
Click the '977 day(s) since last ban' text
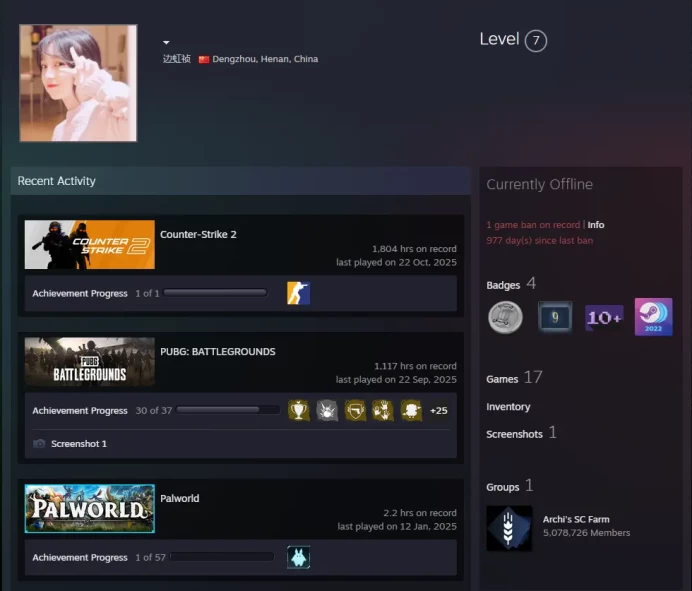(x=540, y=241)
